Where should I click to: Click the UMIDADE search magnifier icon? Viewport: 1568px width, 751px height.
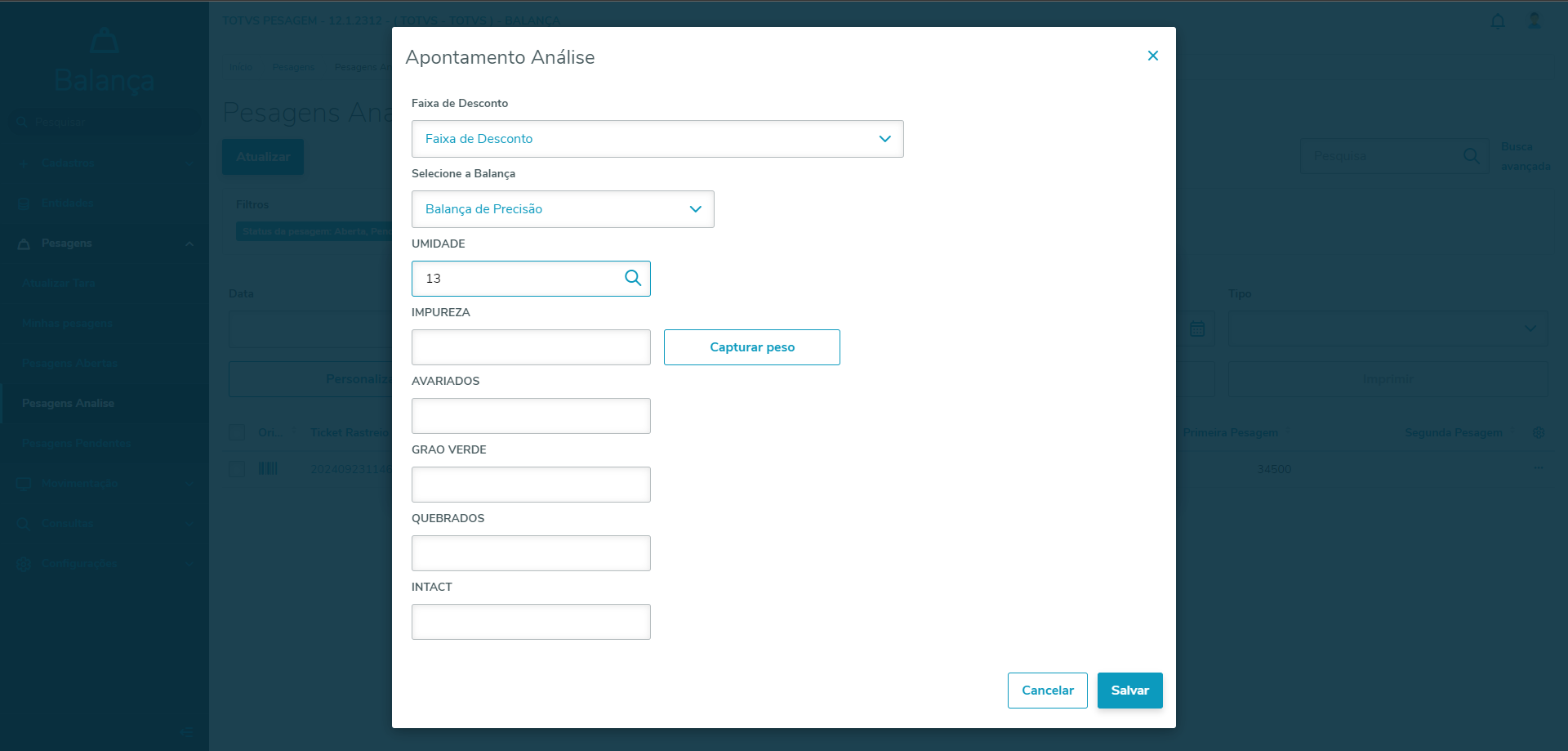[633, 278]
